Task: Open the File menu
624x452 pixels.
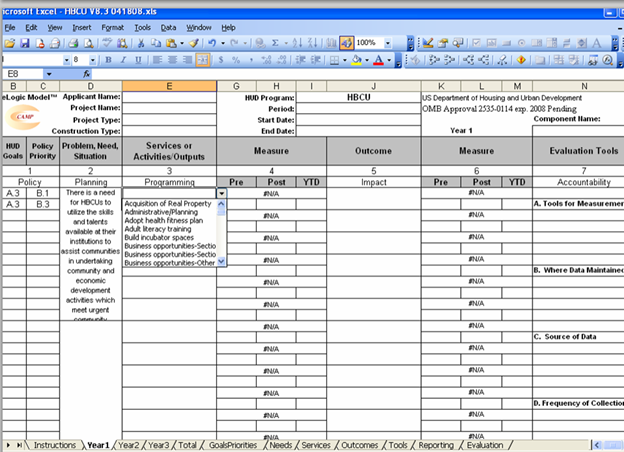Action: click(10, 27)
